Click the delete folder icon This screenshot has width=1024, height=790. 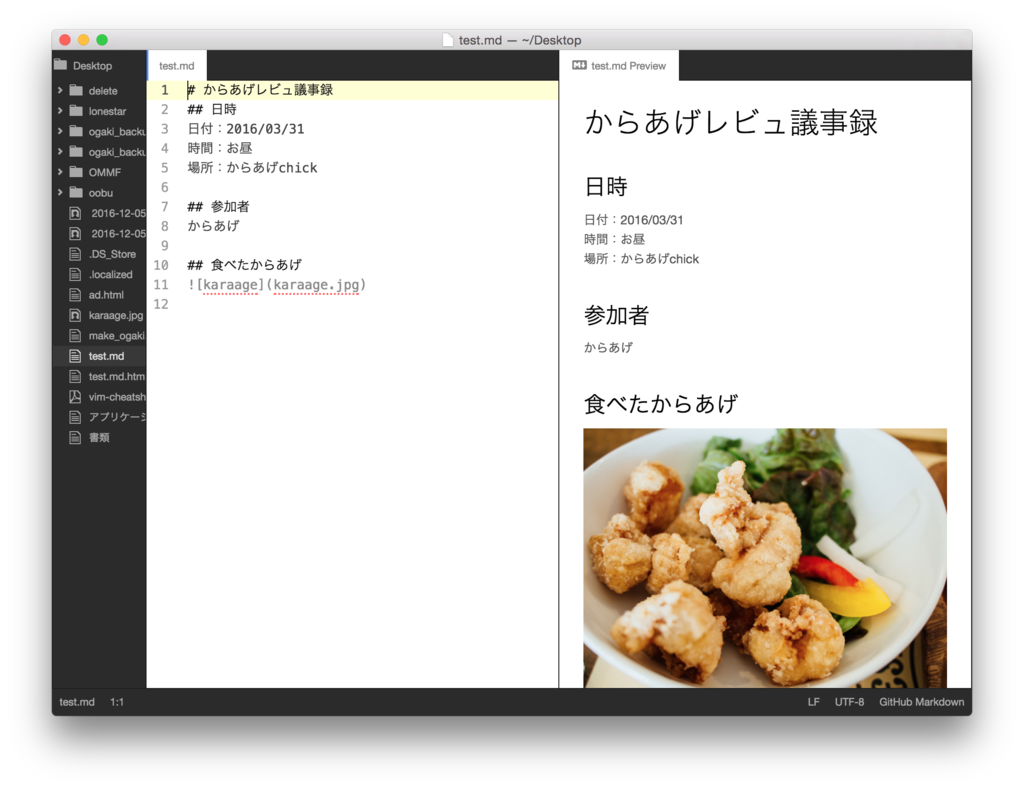[x=76, y=90]
